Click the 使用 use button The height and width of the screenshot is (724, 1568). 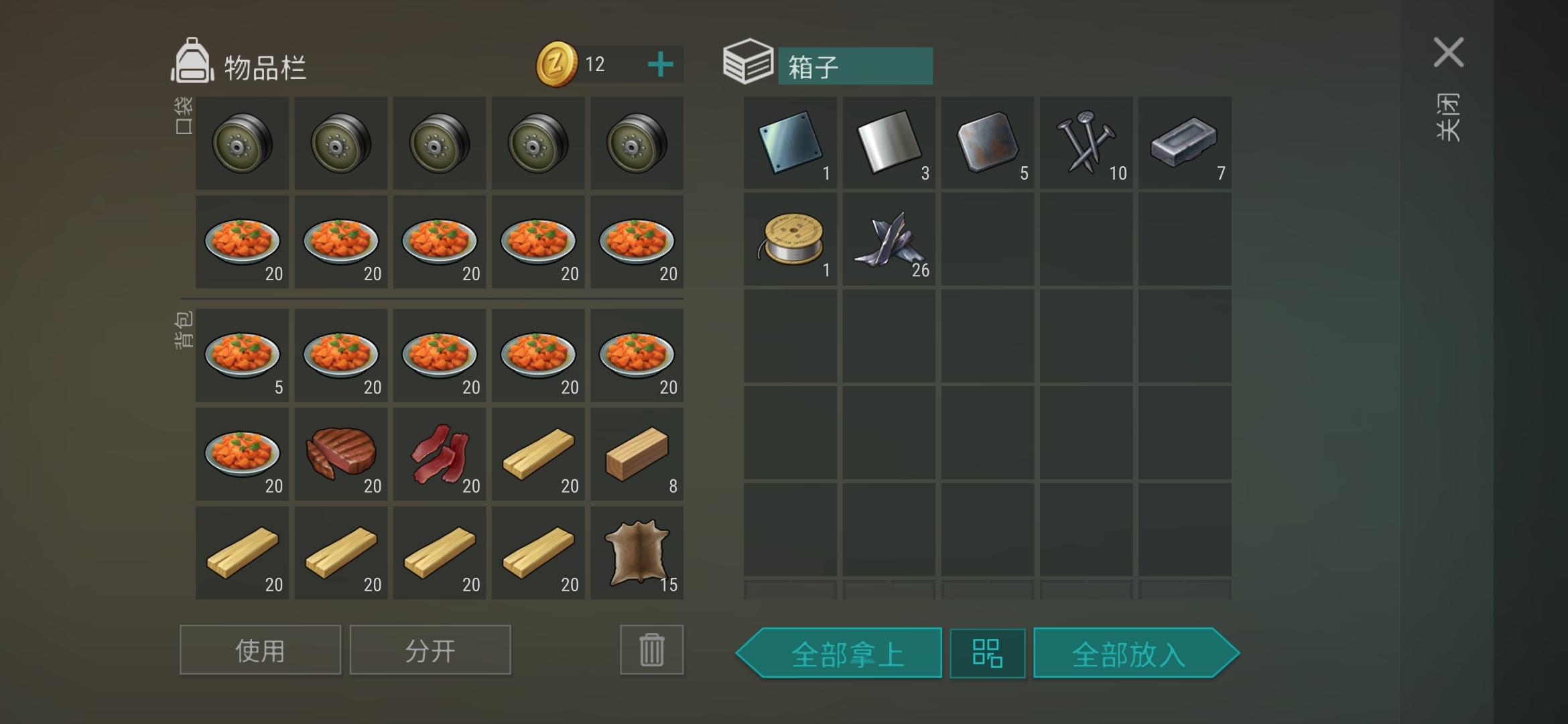pyautogui.click(x=260, y=650)
